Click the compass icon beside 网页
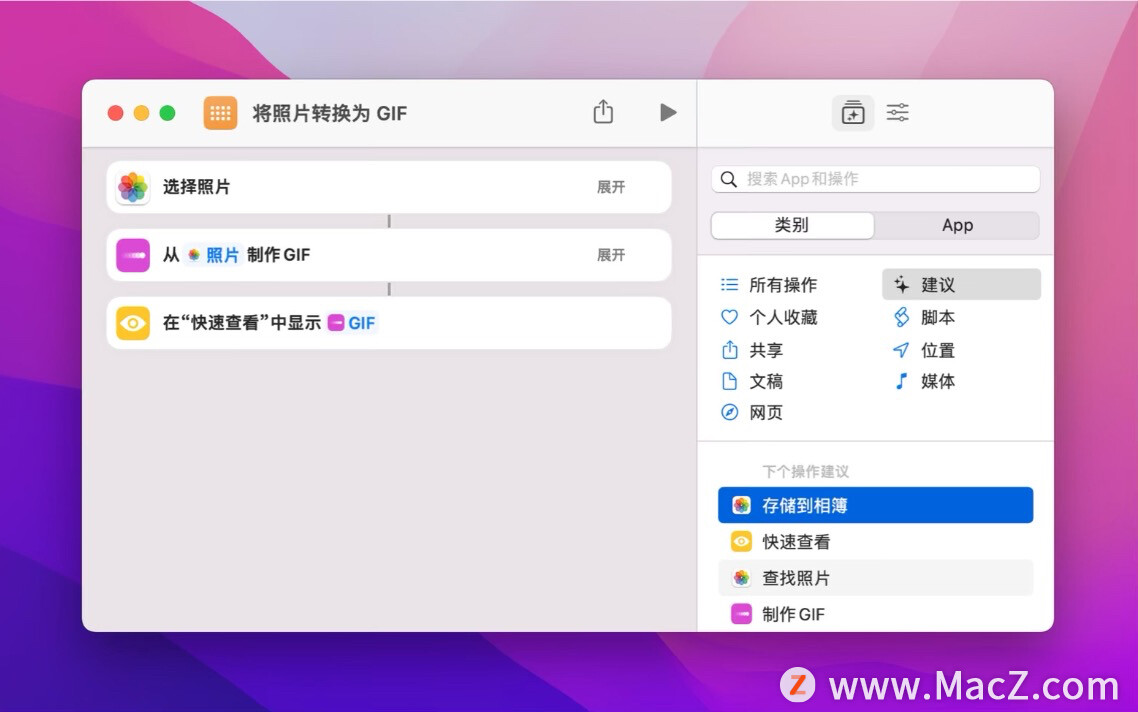The image size is (1138, 712). click(729, 412)
